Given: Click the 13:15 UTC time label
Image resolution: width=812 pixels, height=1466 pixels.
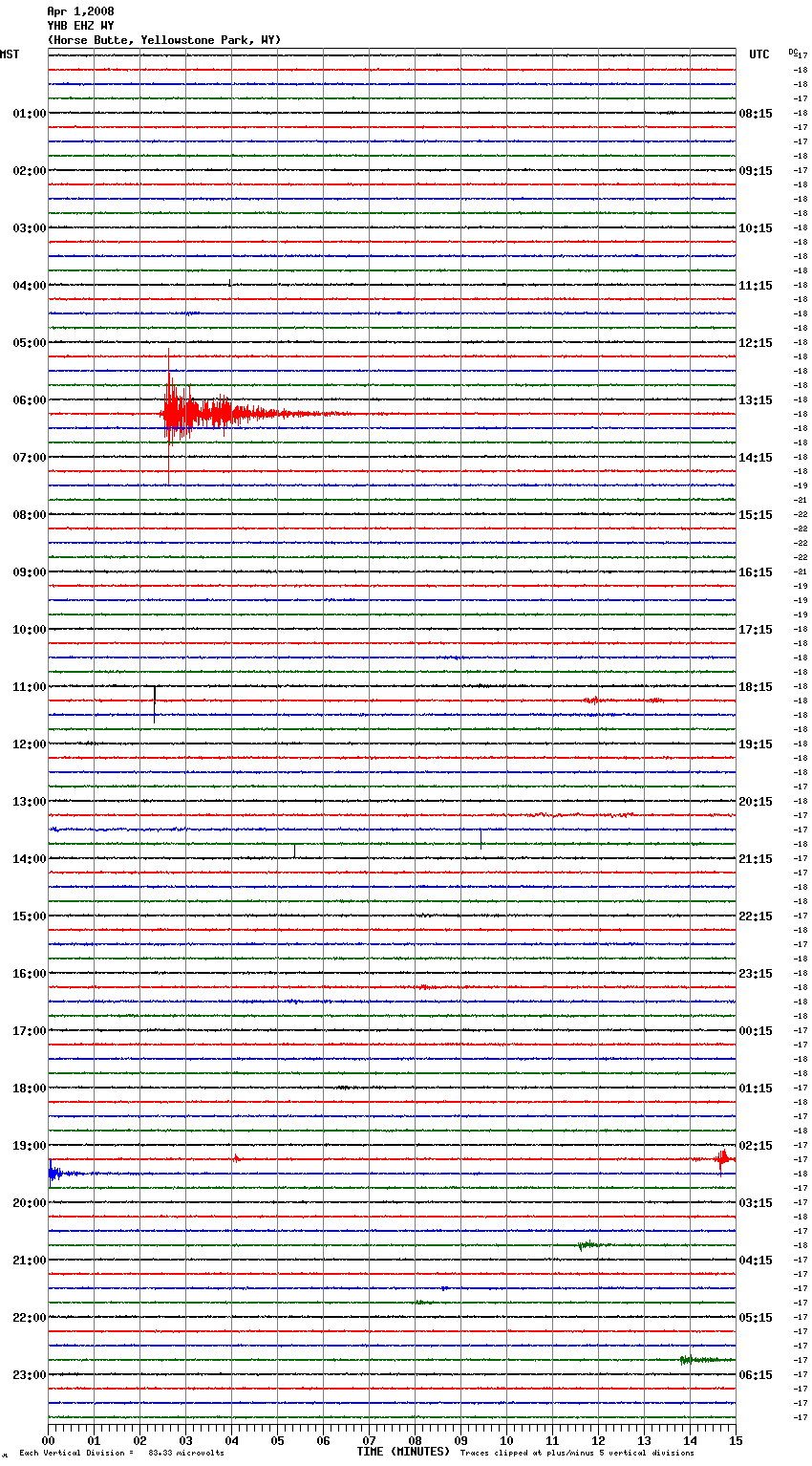Looking at the screenshot, I should pyautogui.click(x=756, y=400).
